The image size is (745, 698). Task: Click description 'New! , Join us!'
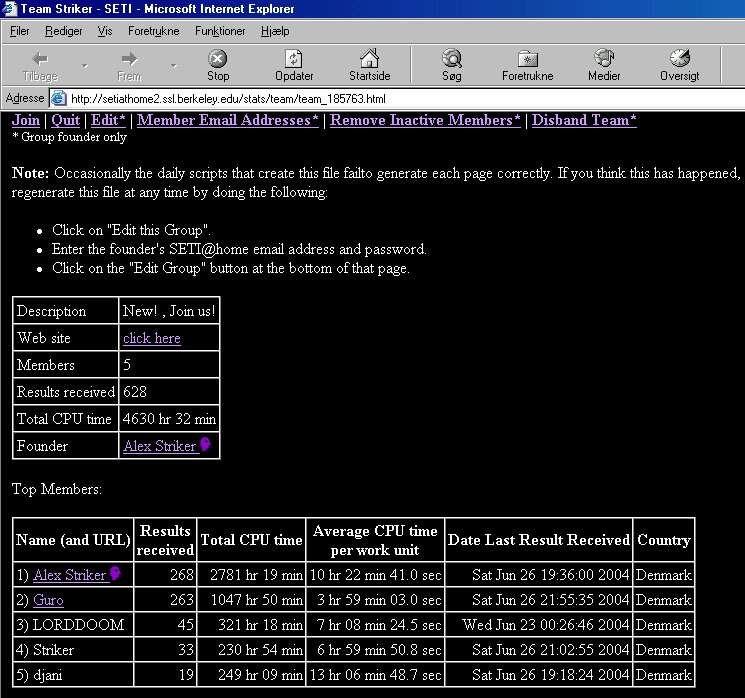pyautogui.click(x=169, y=311)
